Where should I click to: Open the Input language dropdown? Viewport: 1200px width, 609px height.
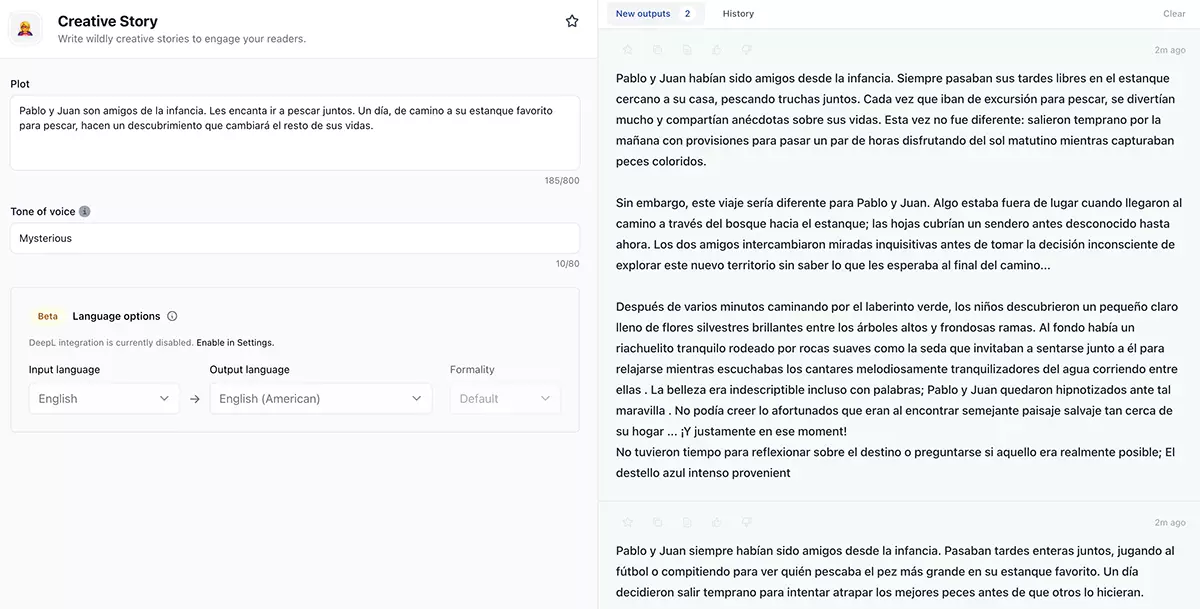pyautogui.click(x=104, y=398)
